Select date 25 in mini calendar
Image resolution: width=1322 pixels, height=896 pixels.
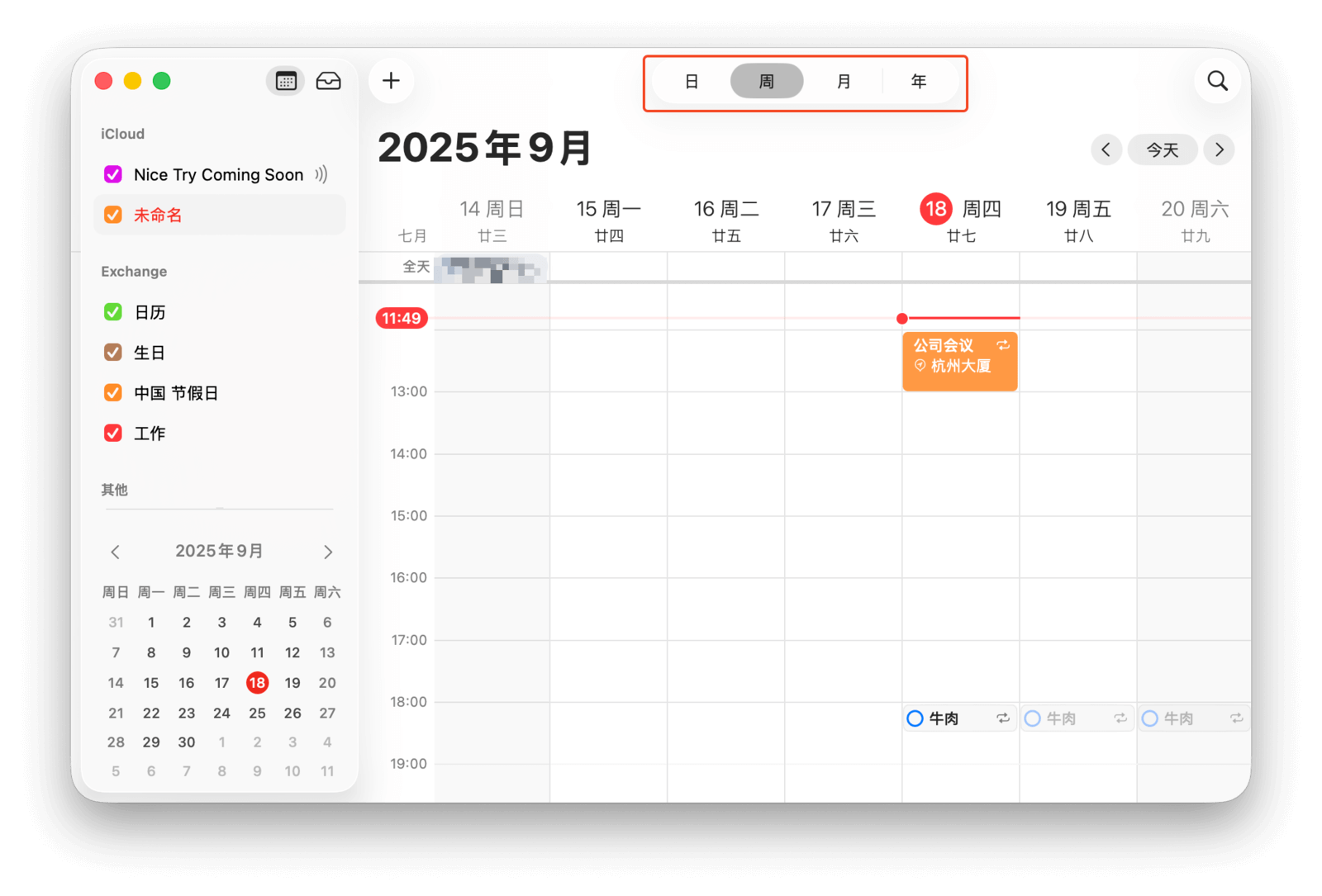pyautogui.click(x=257, y=713)
